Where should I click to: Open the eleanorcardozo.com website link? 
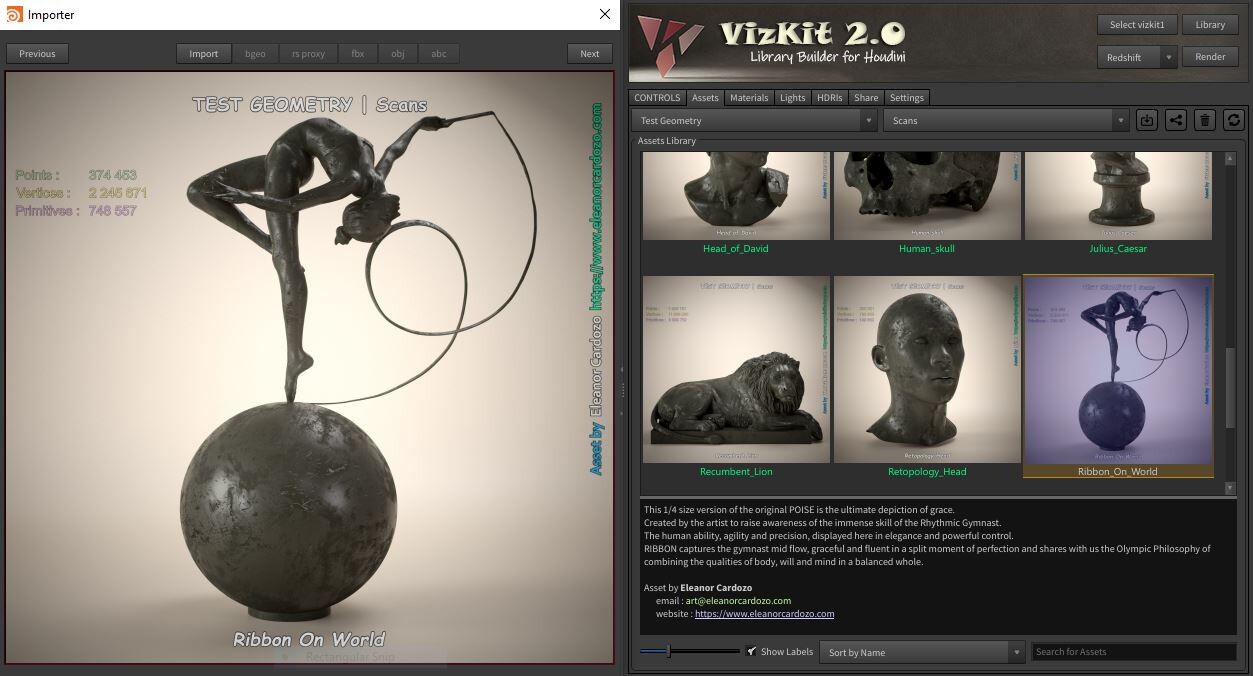click(x=764, y=614)
